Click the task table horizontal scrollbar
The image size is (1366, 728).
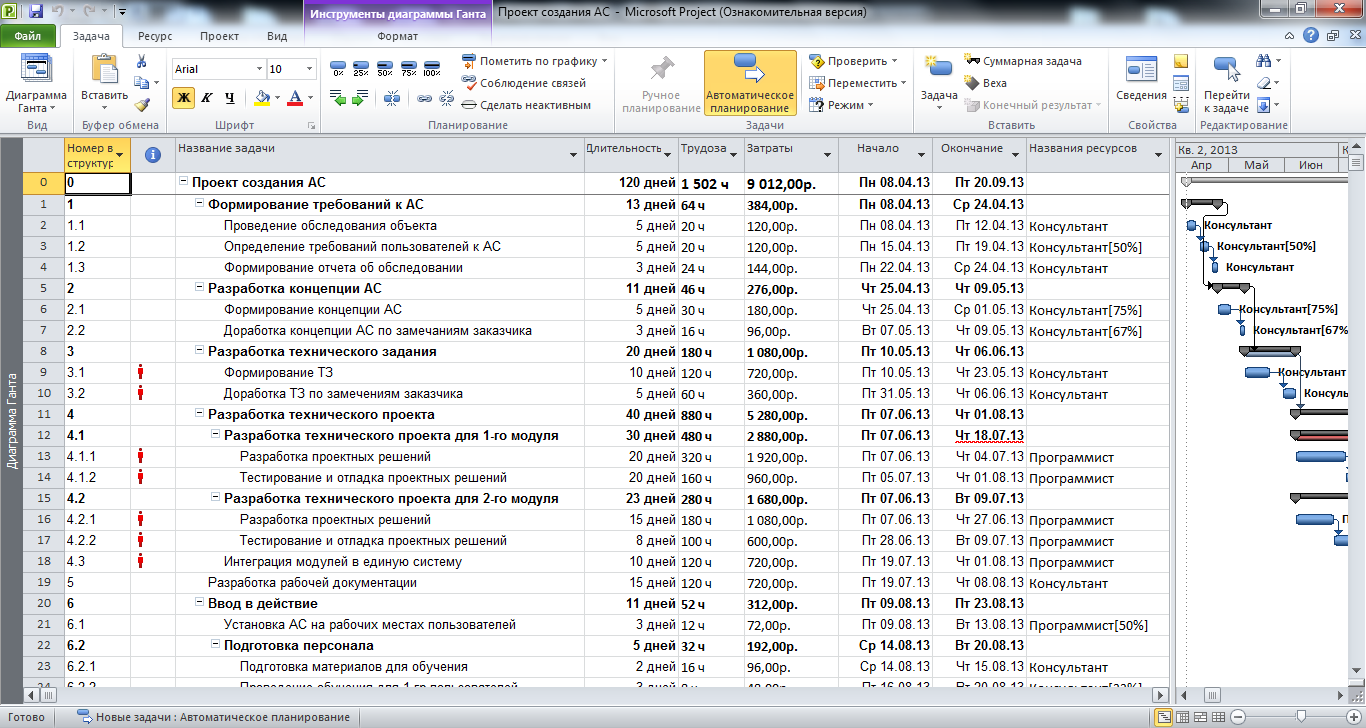[x=594, y=694]
